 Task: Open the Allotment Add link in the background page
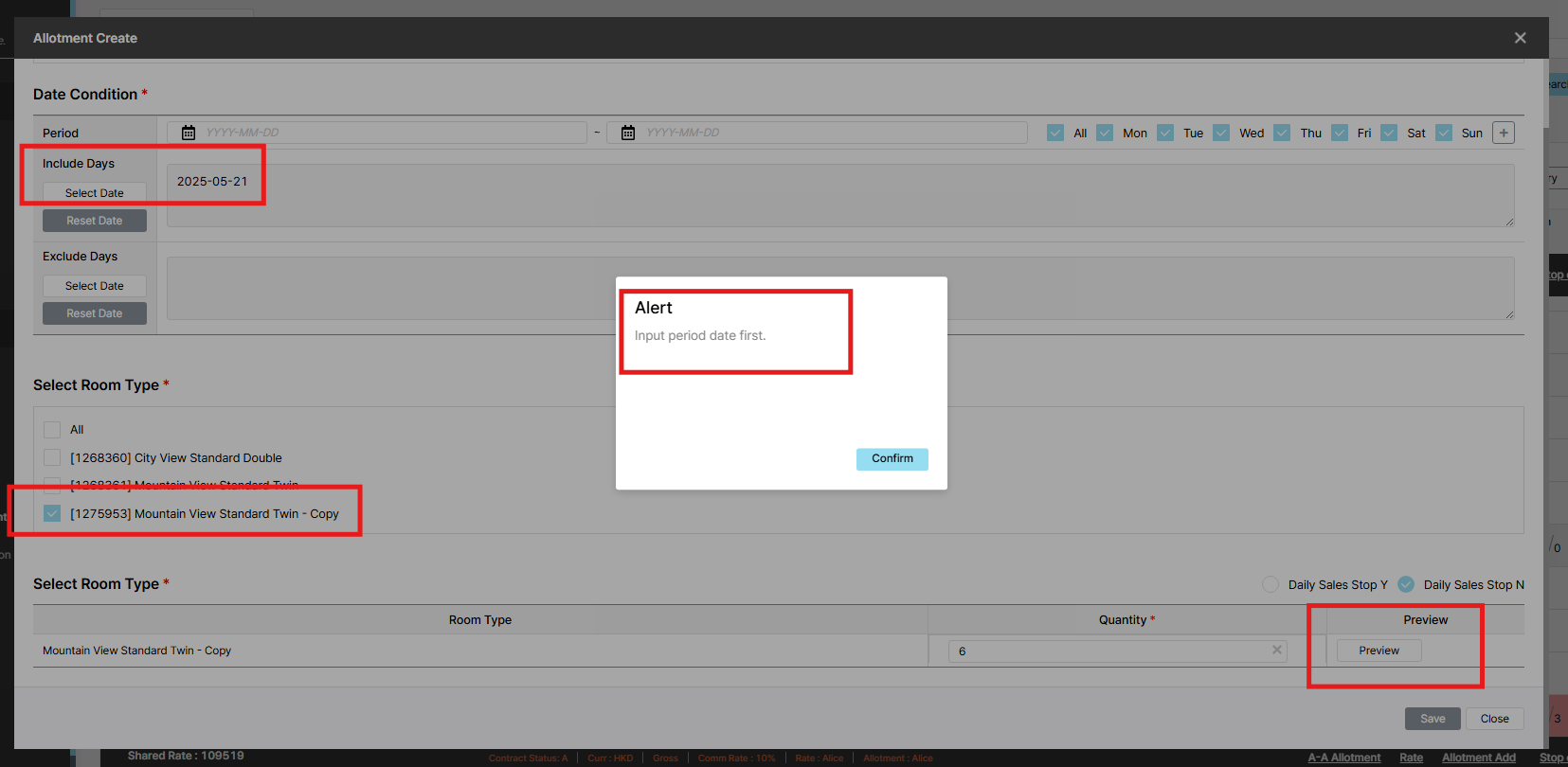coord(1479,758)
